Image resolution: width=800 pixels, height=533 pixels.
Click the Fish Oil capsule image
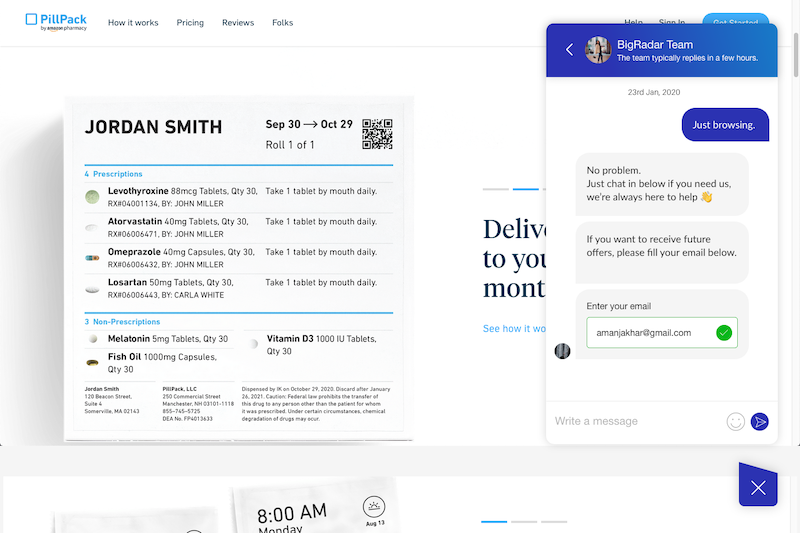(x=92, y=363)
